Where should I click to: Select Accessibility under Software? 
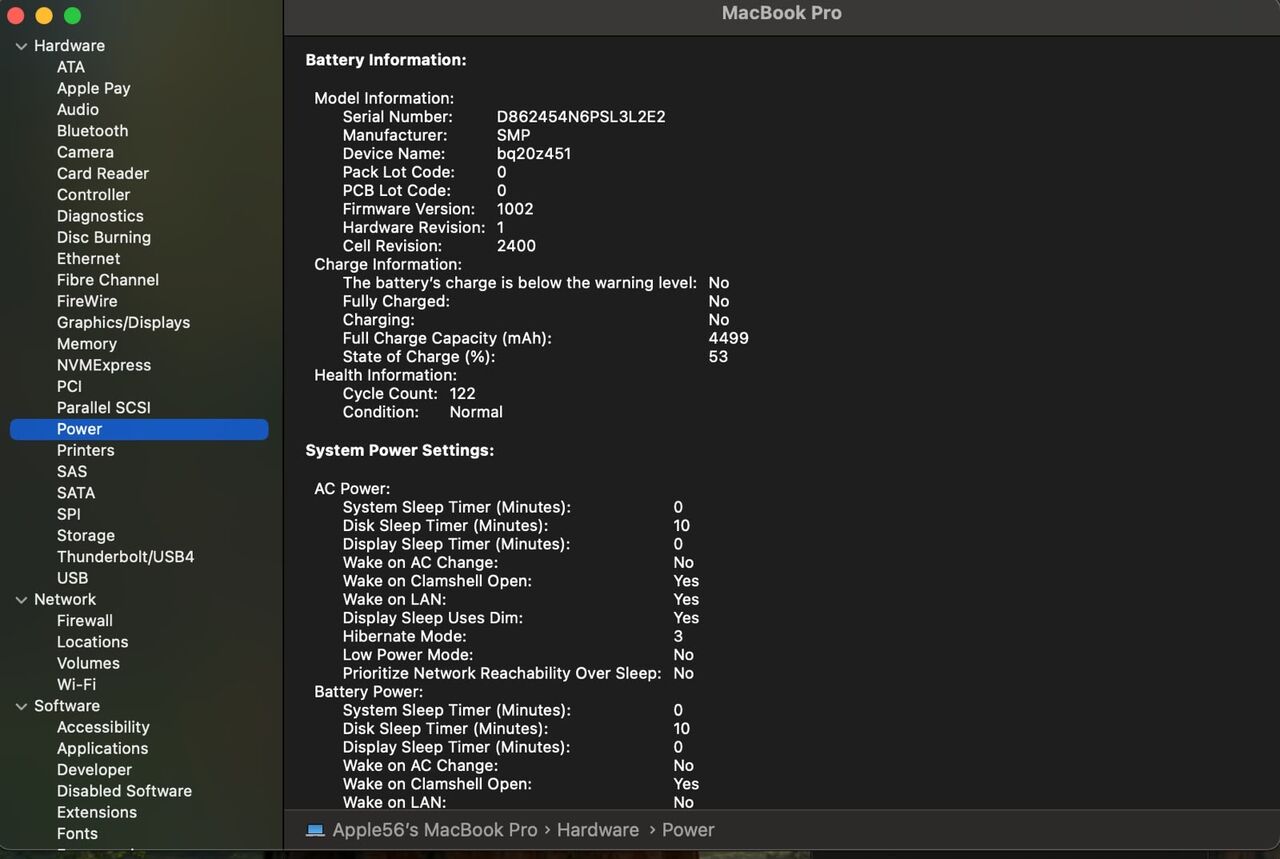click(x=103, y=727)
